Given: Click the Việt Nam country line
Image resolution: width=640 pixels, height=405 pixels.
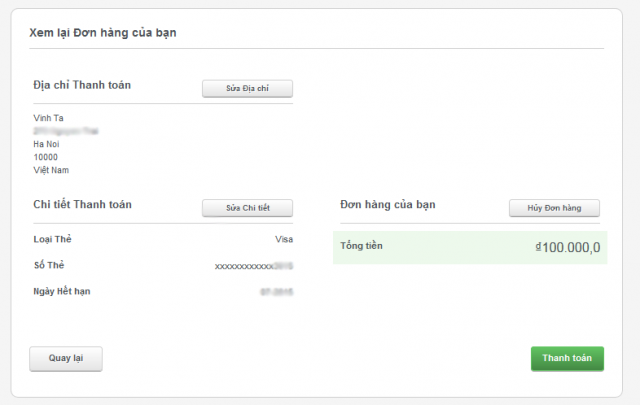Looking at the screenshot, I should (51, 170).
